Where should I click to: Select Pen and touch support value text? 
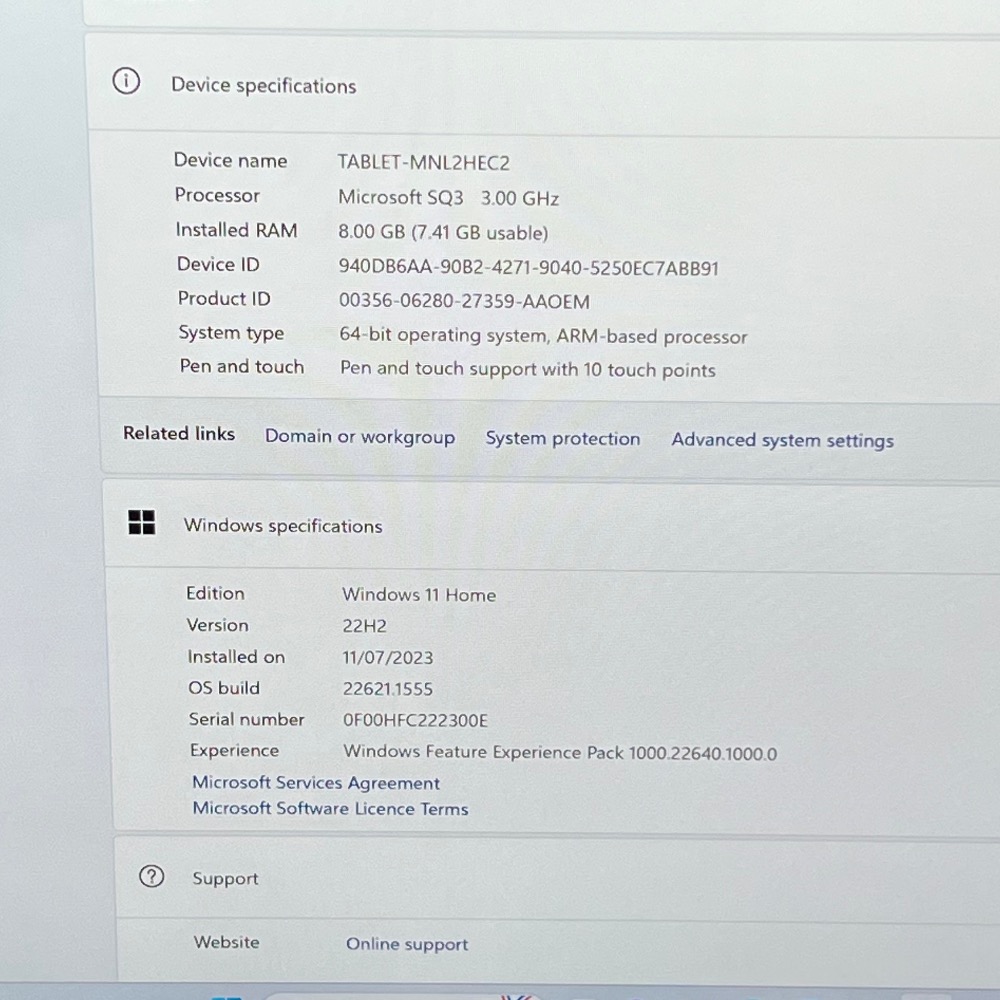528,369
